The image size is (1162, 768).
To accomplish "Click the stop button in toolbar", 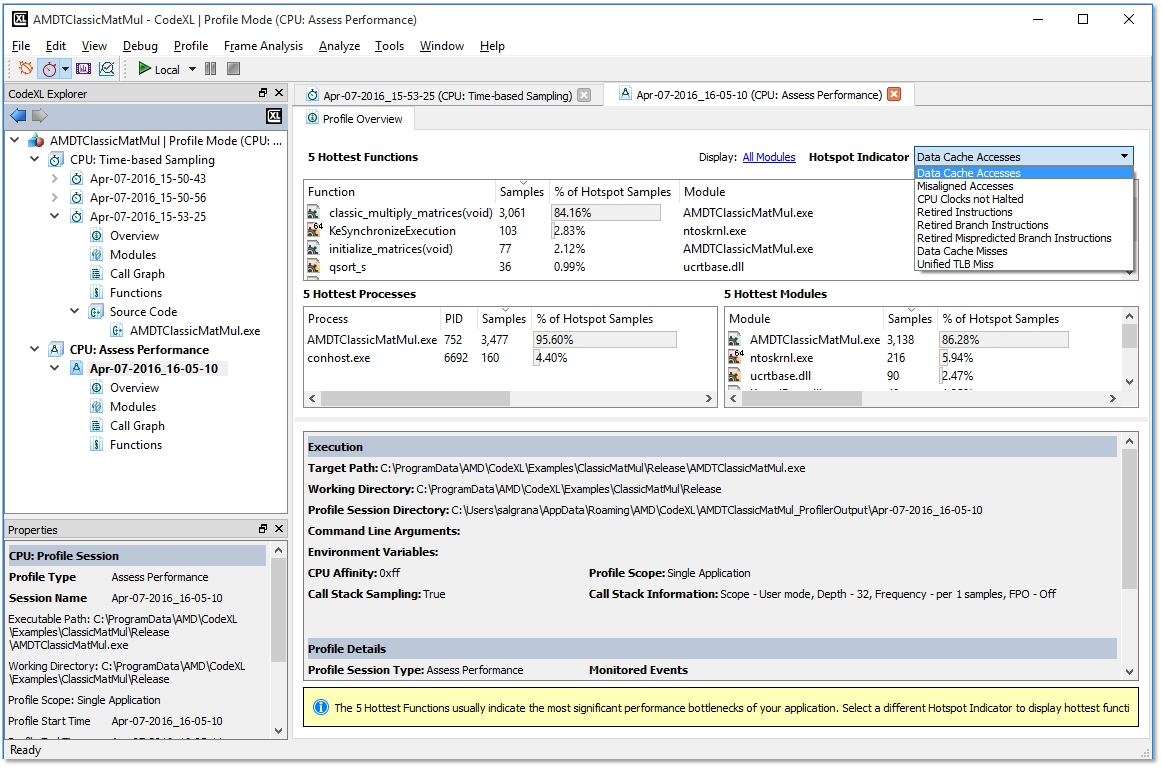I will pos(233,69).
